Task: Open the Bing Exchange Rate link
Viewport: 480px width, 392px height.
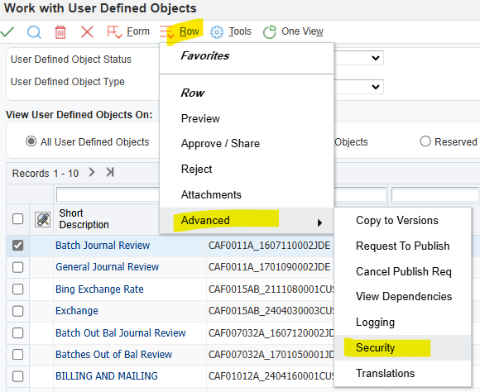Action: point(99,289)
